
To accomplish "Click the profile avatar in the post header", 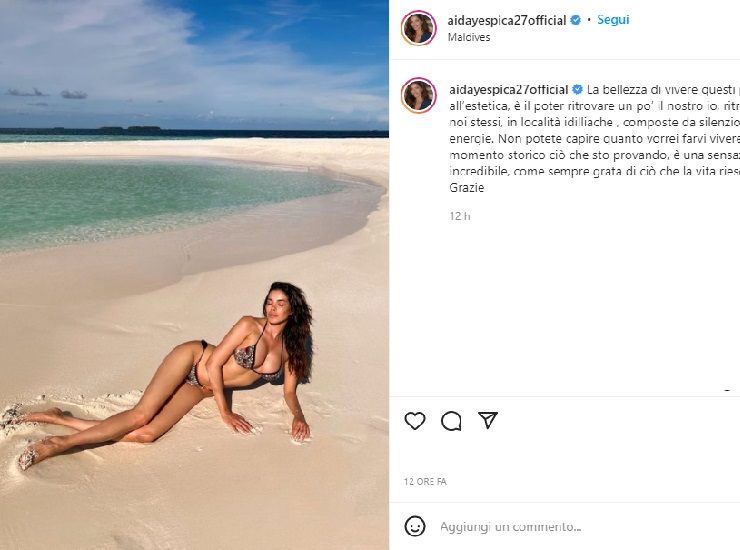I will click(x=418, y=28).
